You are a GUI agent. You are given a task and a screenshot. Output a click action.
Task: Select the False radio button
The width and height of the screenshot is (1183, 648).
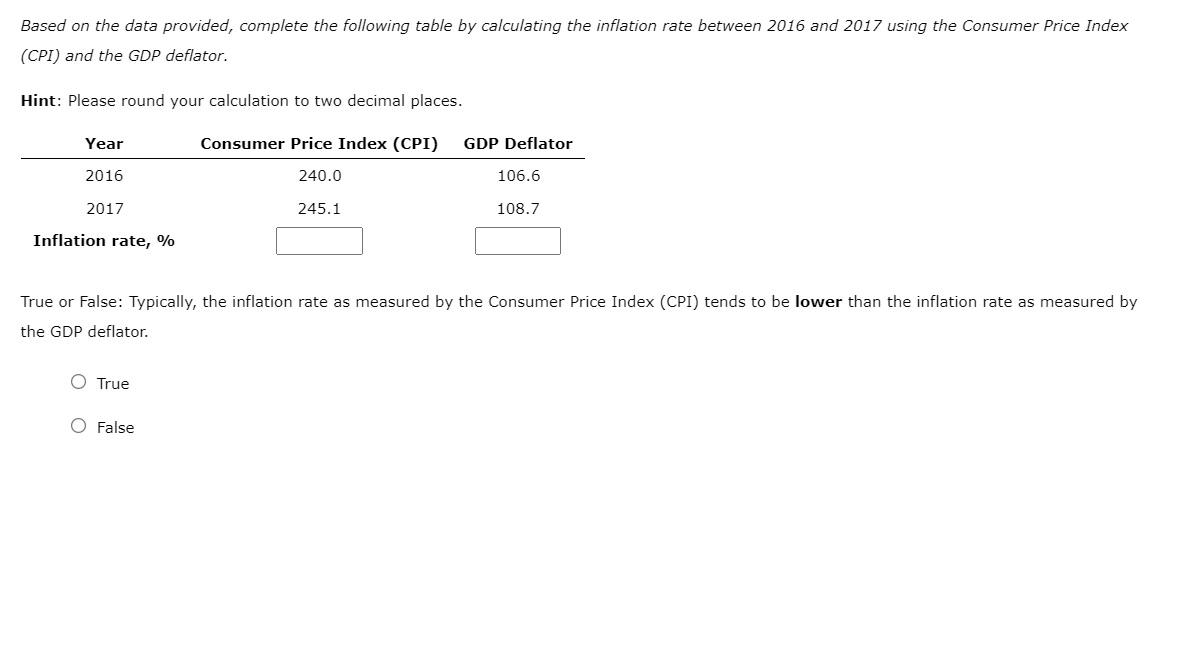click(77, 426)
